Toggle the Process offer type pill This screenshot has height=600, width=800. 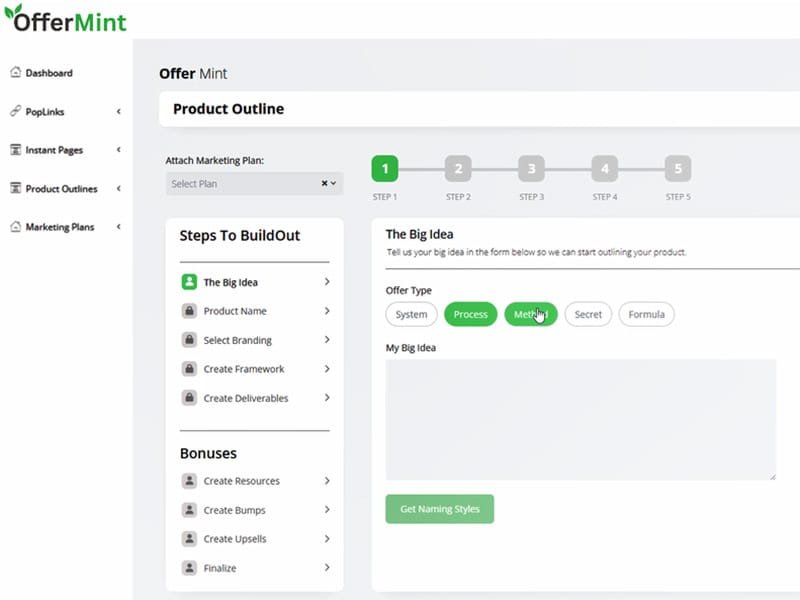point(470,314)
